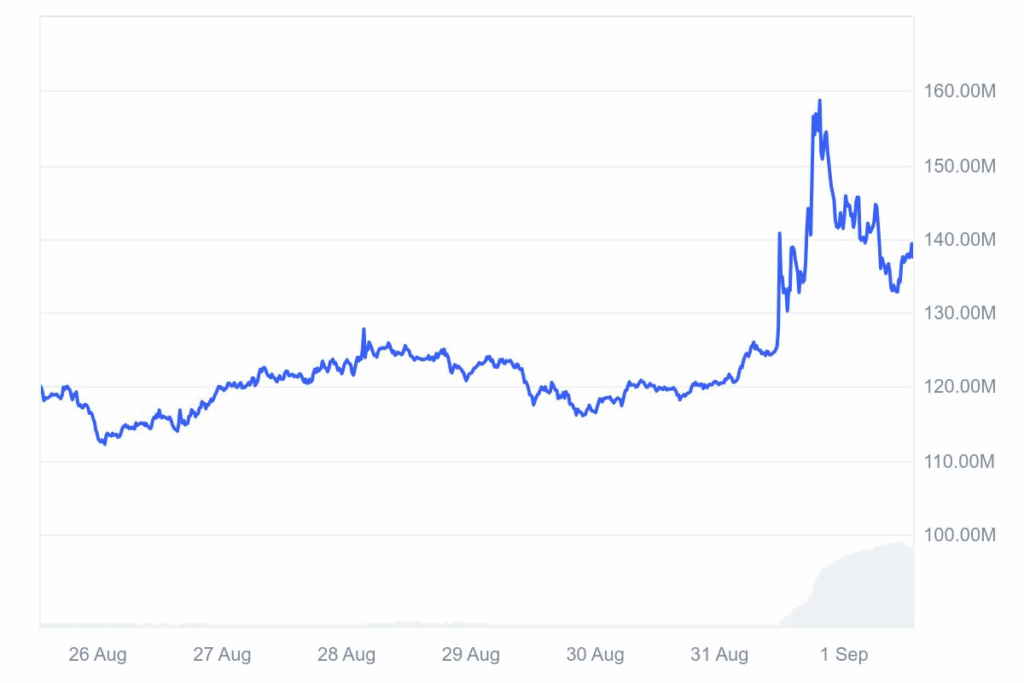Click the 30 Aug date label
The image size is (1024, 683).
click(595, 654)
